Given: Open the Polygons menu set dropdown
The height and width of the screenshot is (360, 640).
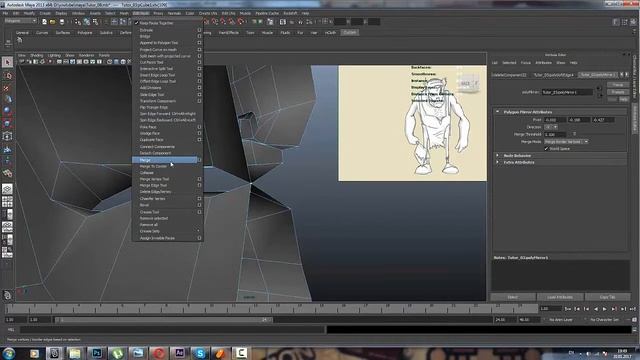Looking at the screenshot, I should click(20, 21).
